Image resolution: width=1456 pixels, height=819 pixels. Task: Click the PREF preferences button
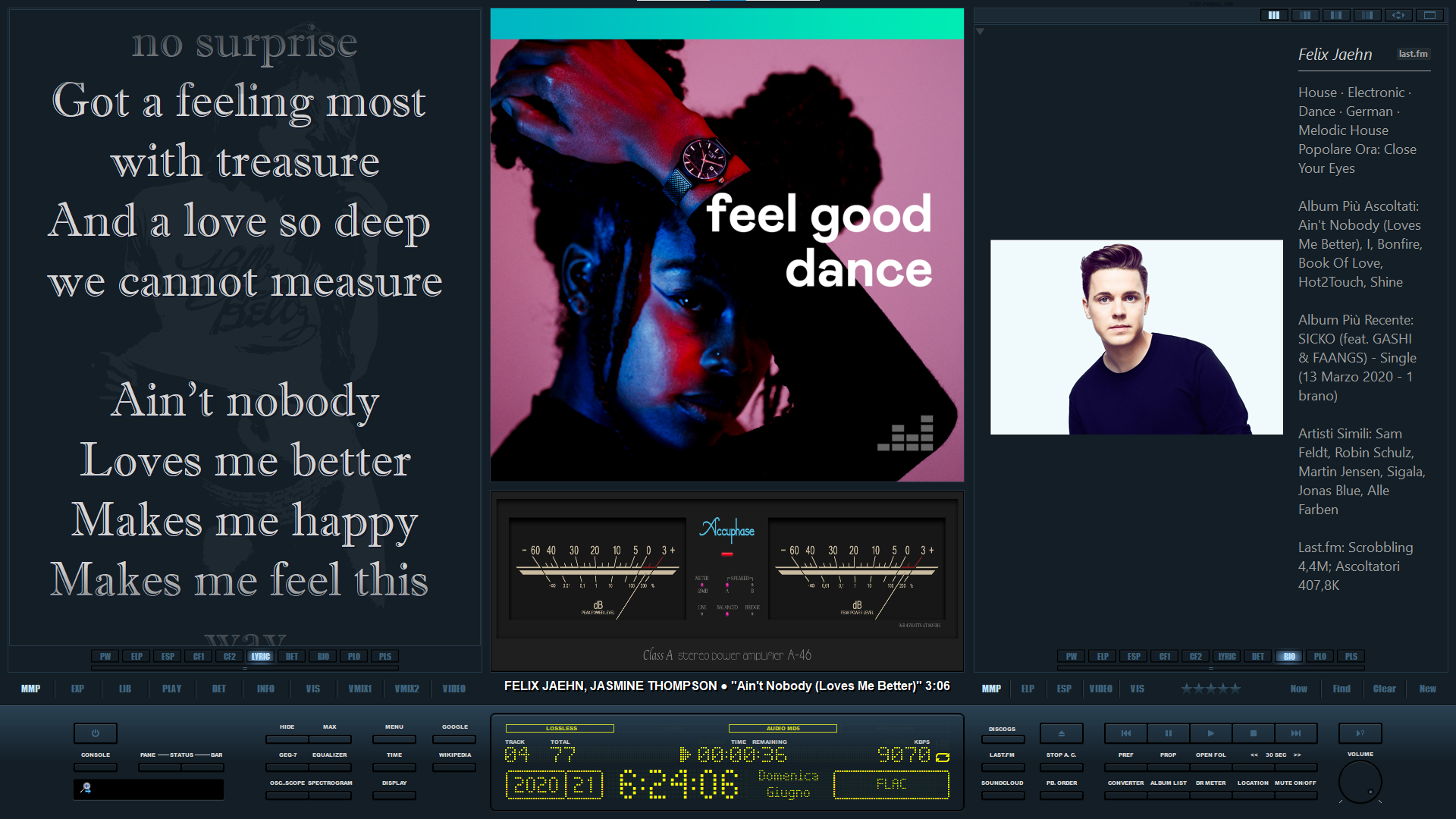click(x=1125, y=767)
